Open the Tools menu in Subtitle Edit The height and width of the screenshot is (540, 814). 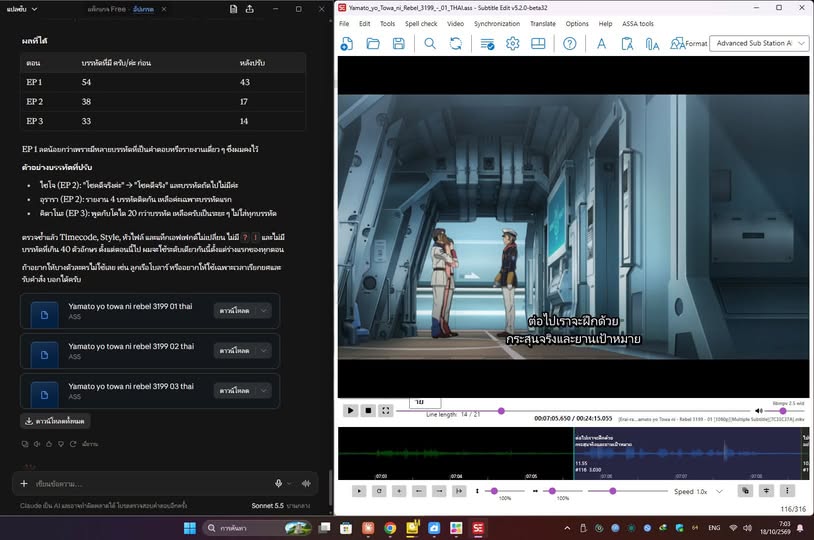(x=387, y=24)
